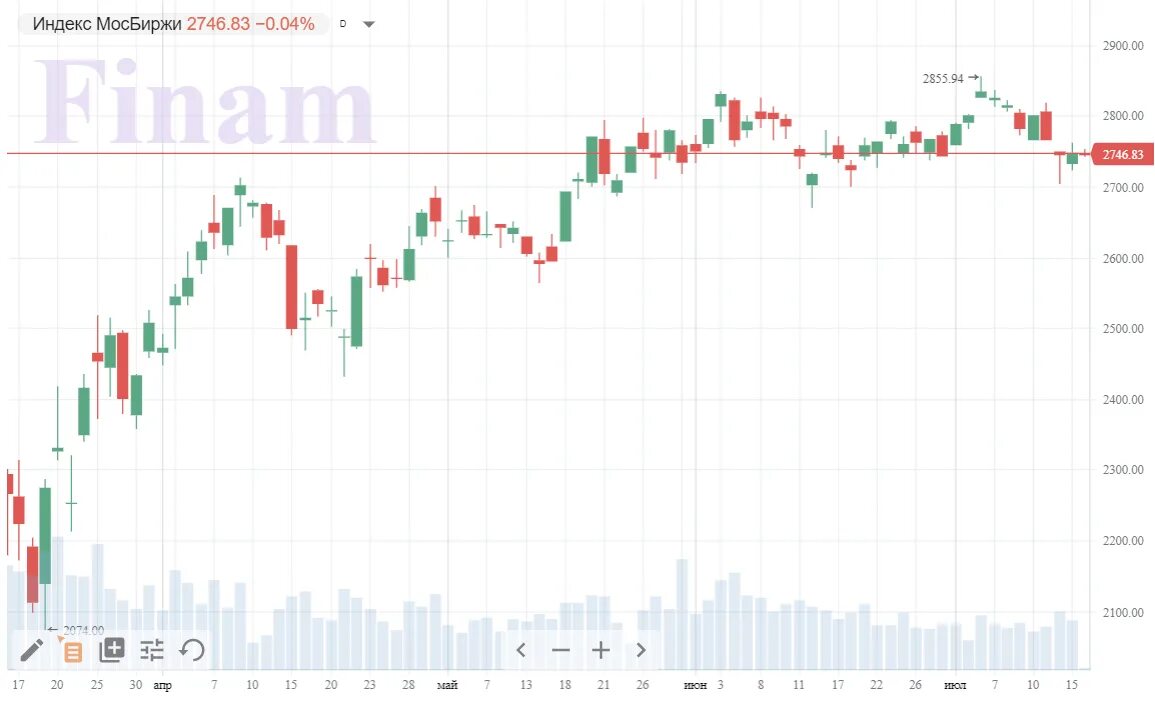Screen dimensions: 1155x713
Task: Click the июн month label on time axis
Action: coord(694,685)
